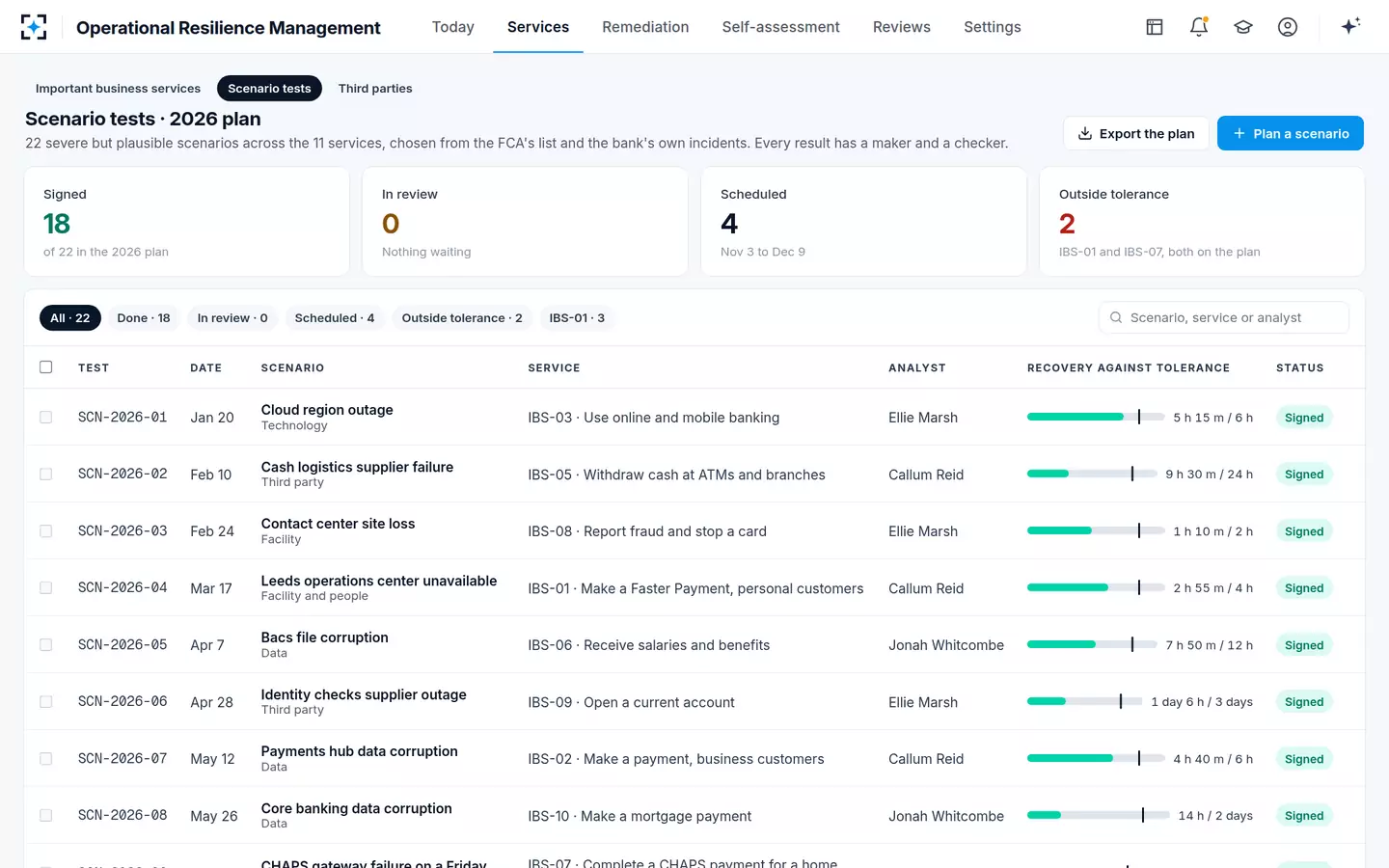This screenshot has width=1389, height=868.
Task: Open scenario Leeds operations center unavailable
Action: point(379,582)
